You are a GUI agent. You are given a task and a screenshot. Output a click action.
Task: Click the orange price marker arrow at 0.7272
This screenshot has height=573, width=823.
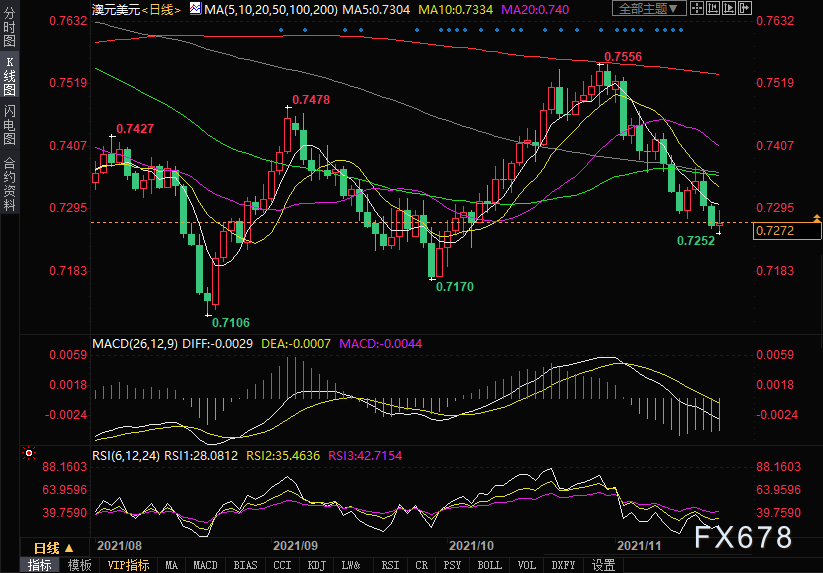click(816, 217)
